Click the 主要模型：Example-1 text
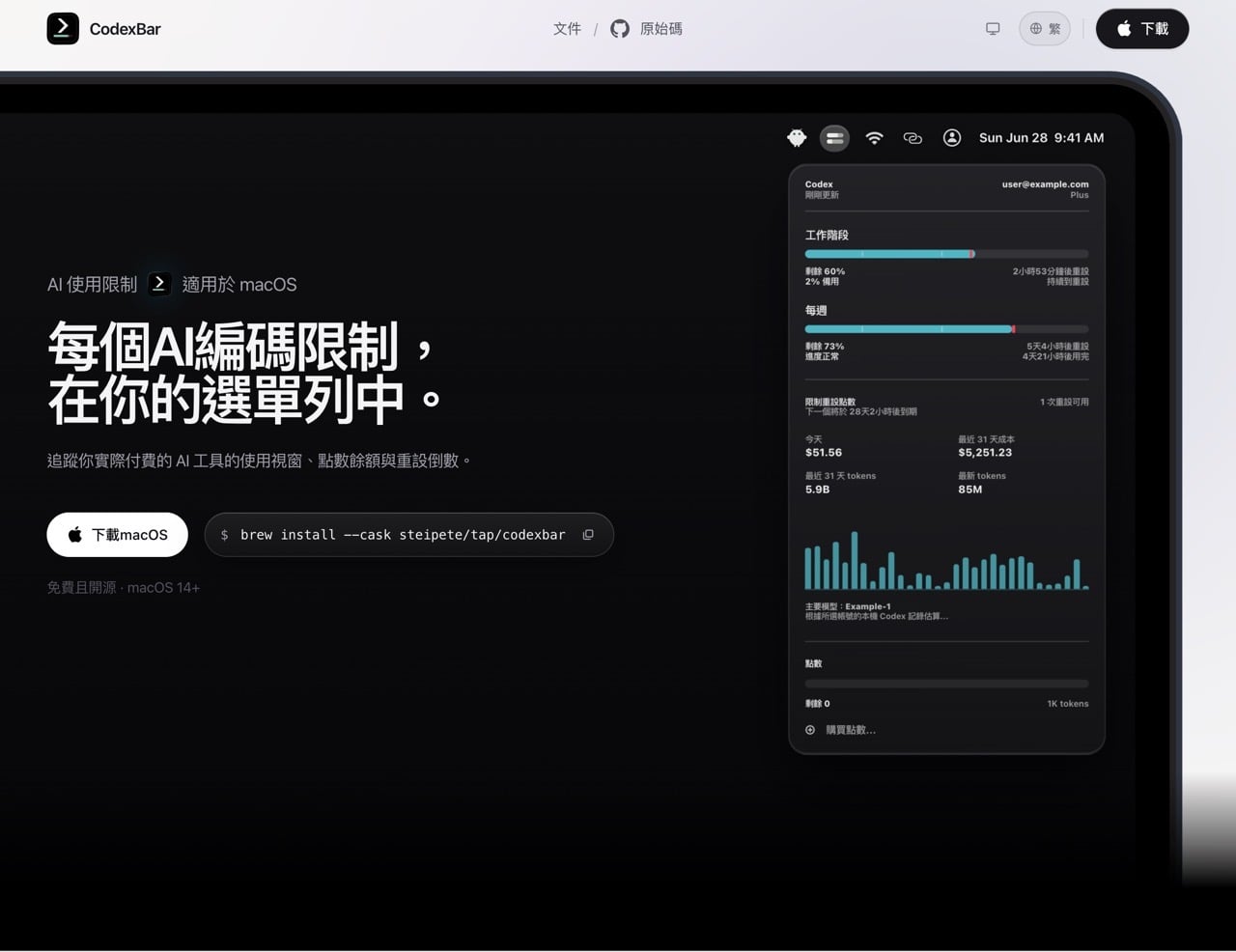1236x952 pixels. click(x=848, y=606)
